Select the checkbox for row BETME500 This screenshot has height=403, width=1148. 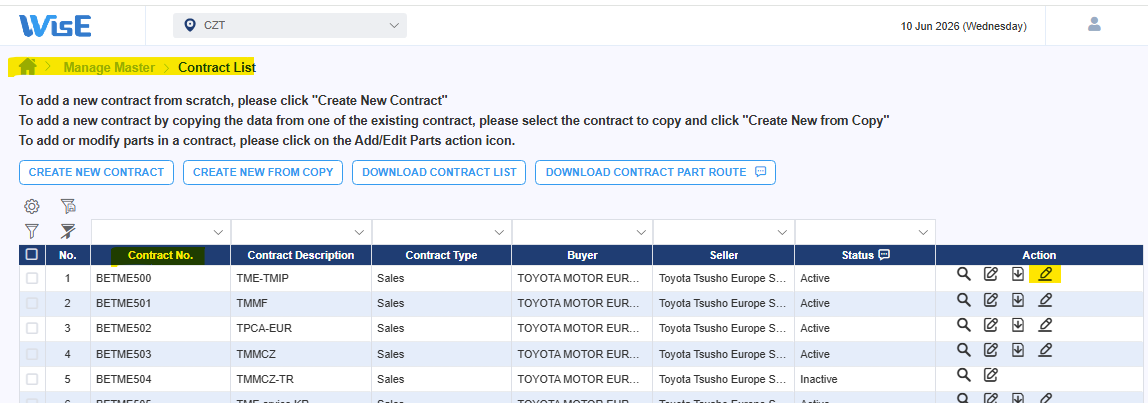31,278
